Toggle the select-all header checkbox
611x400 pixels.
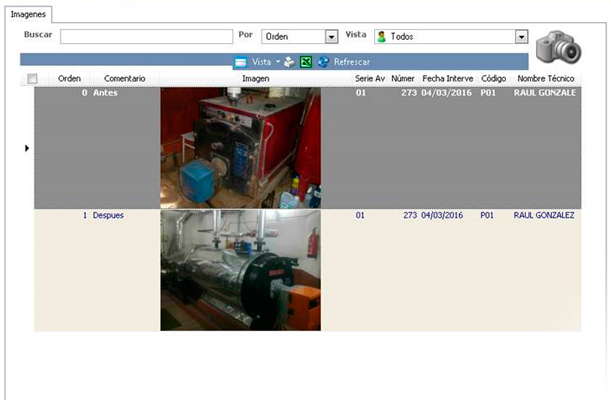pos(32,79)
